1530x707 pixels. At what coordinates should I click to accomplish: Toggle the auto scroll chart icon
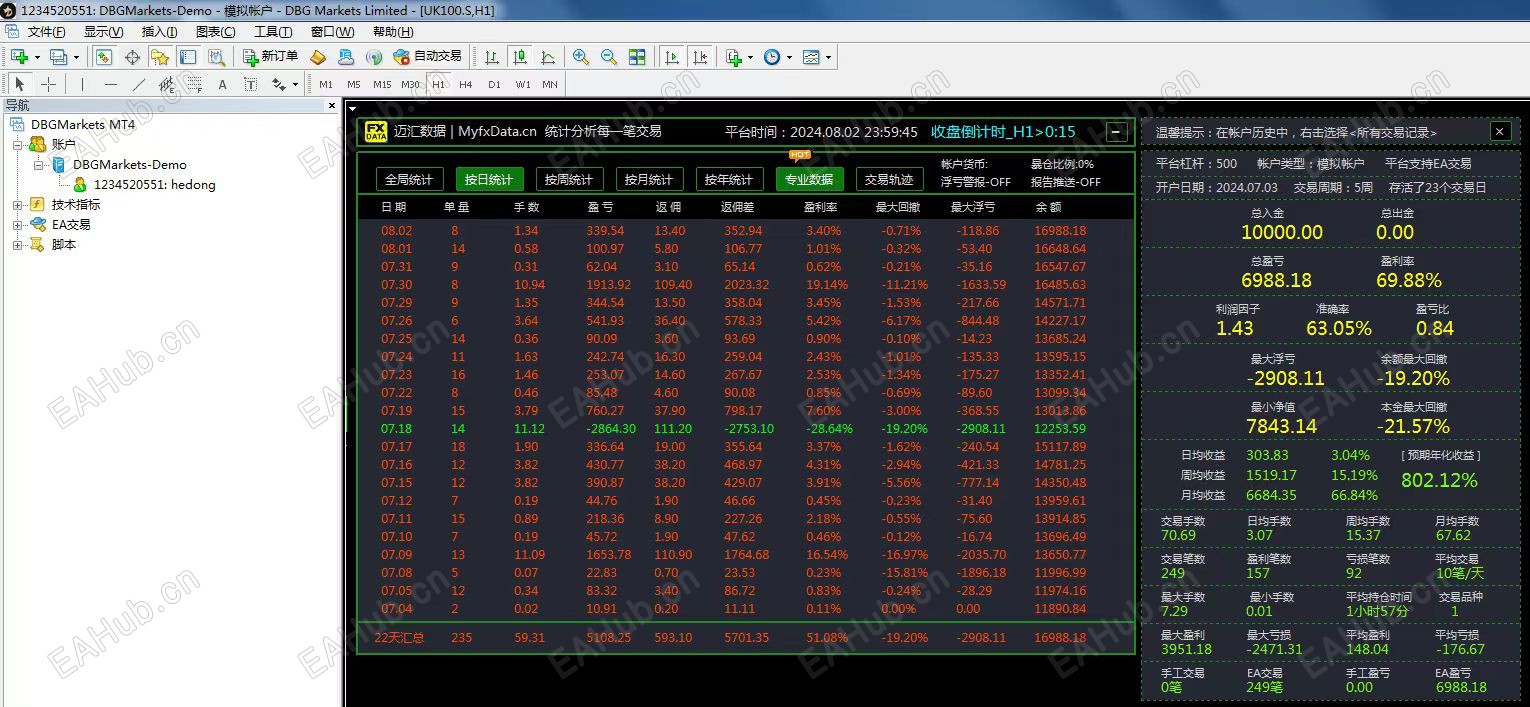tap(672, 57)
